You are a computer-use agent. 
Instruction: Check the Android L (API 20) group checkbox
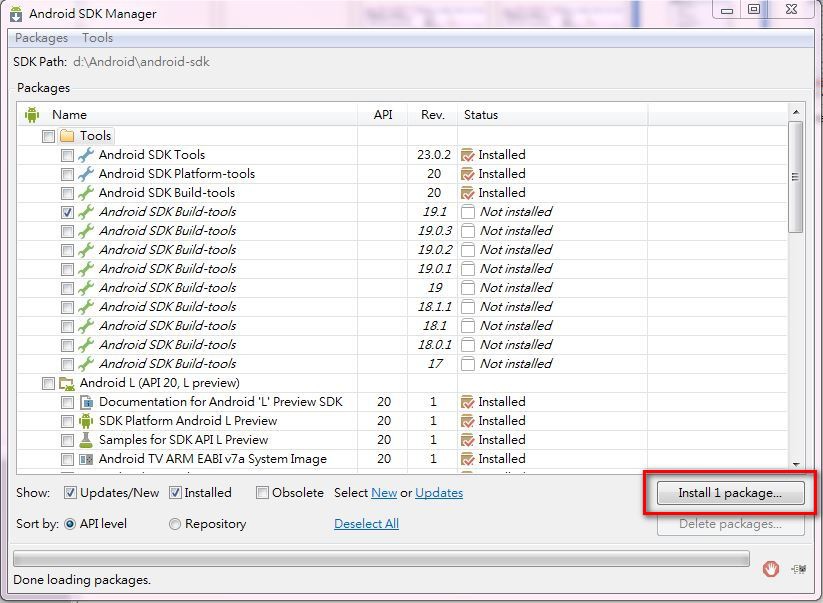(48, 384)
